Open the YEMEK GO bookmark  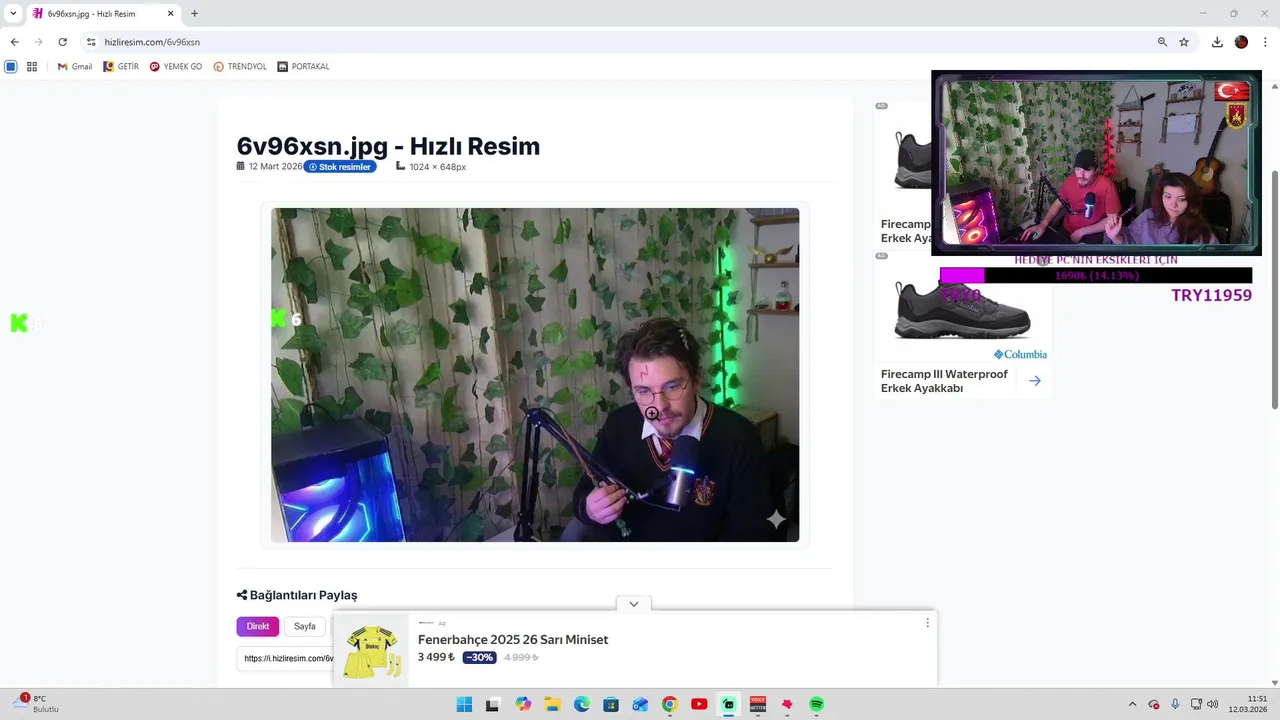pos(176,67)
